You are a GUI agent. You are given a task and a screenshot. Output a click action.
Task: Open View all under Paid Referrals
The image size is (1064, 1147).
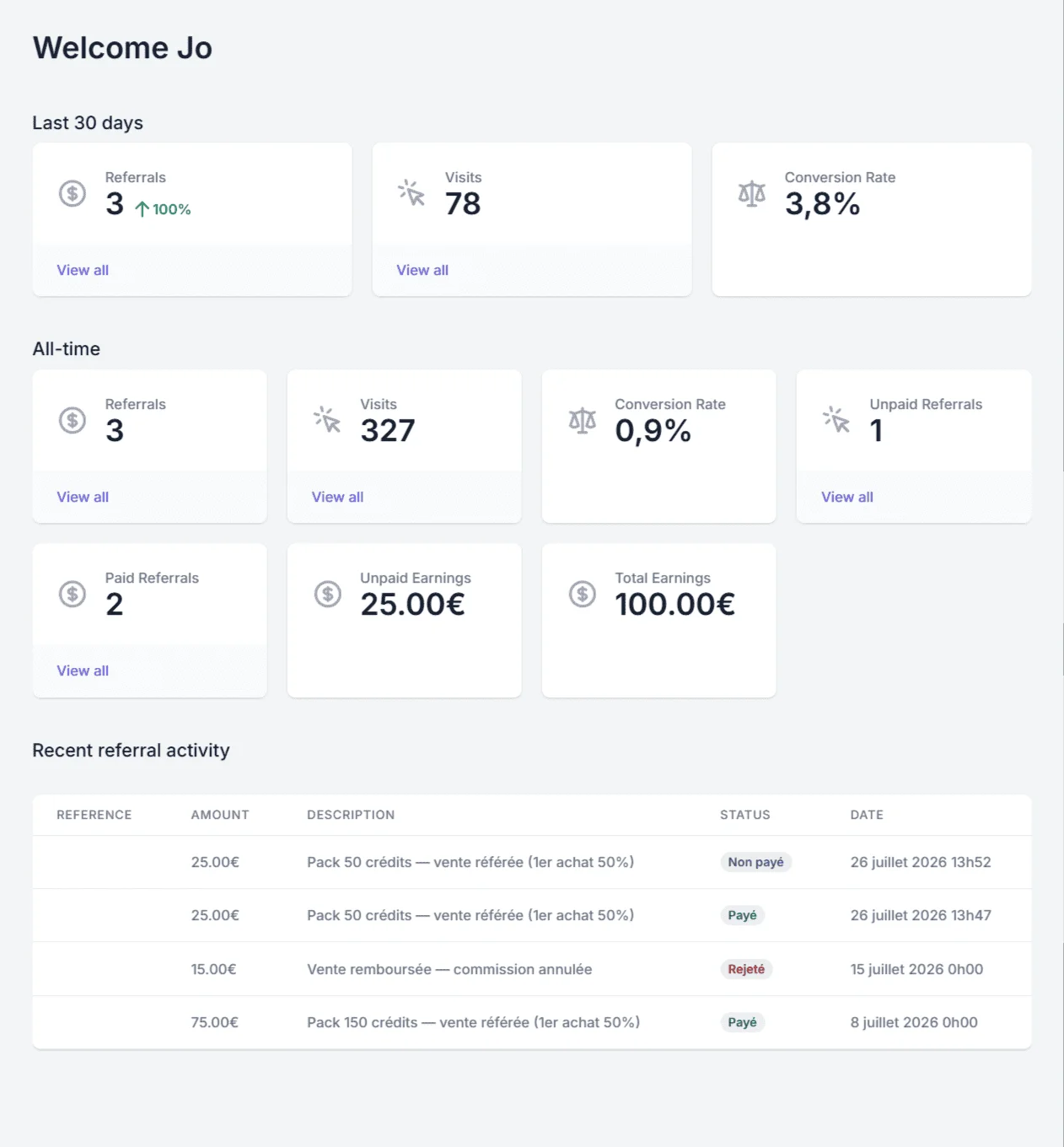[83, 670]
